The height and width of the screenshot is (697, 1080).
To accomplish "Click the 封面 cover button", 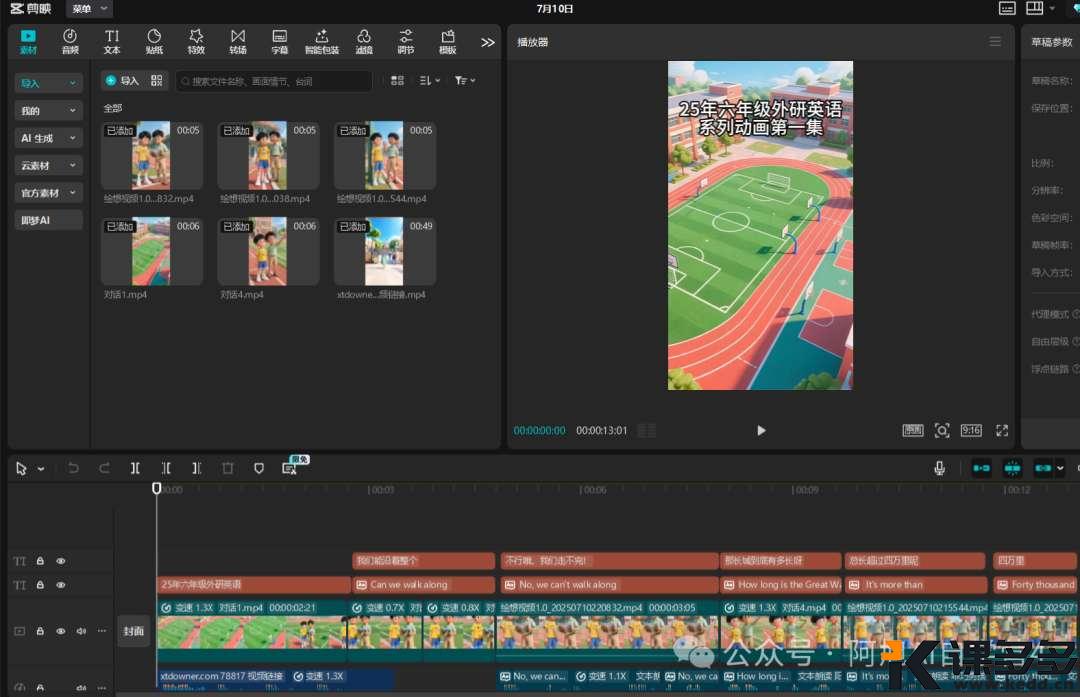I will tap(133, 631).
